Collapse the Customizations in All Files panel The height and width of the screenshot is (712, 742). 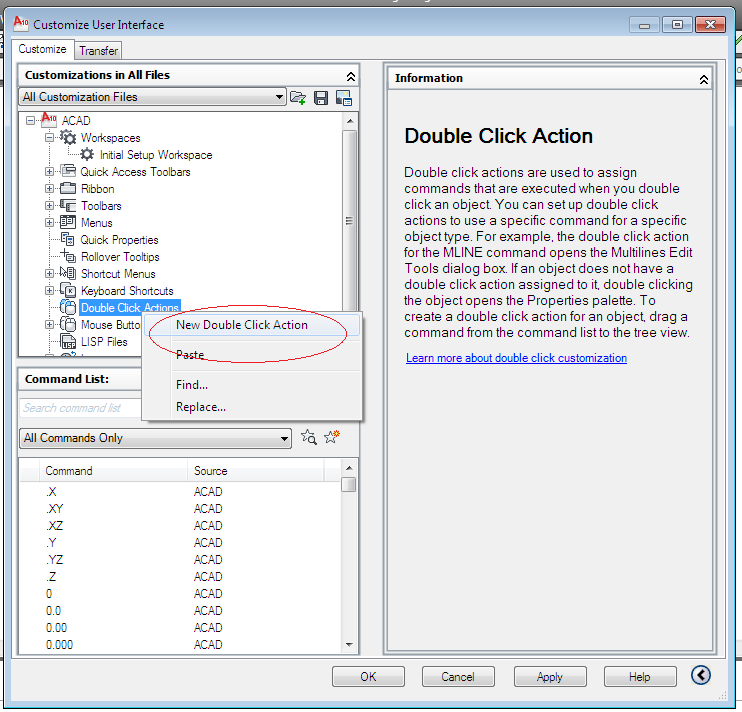[x=351, y=76]
